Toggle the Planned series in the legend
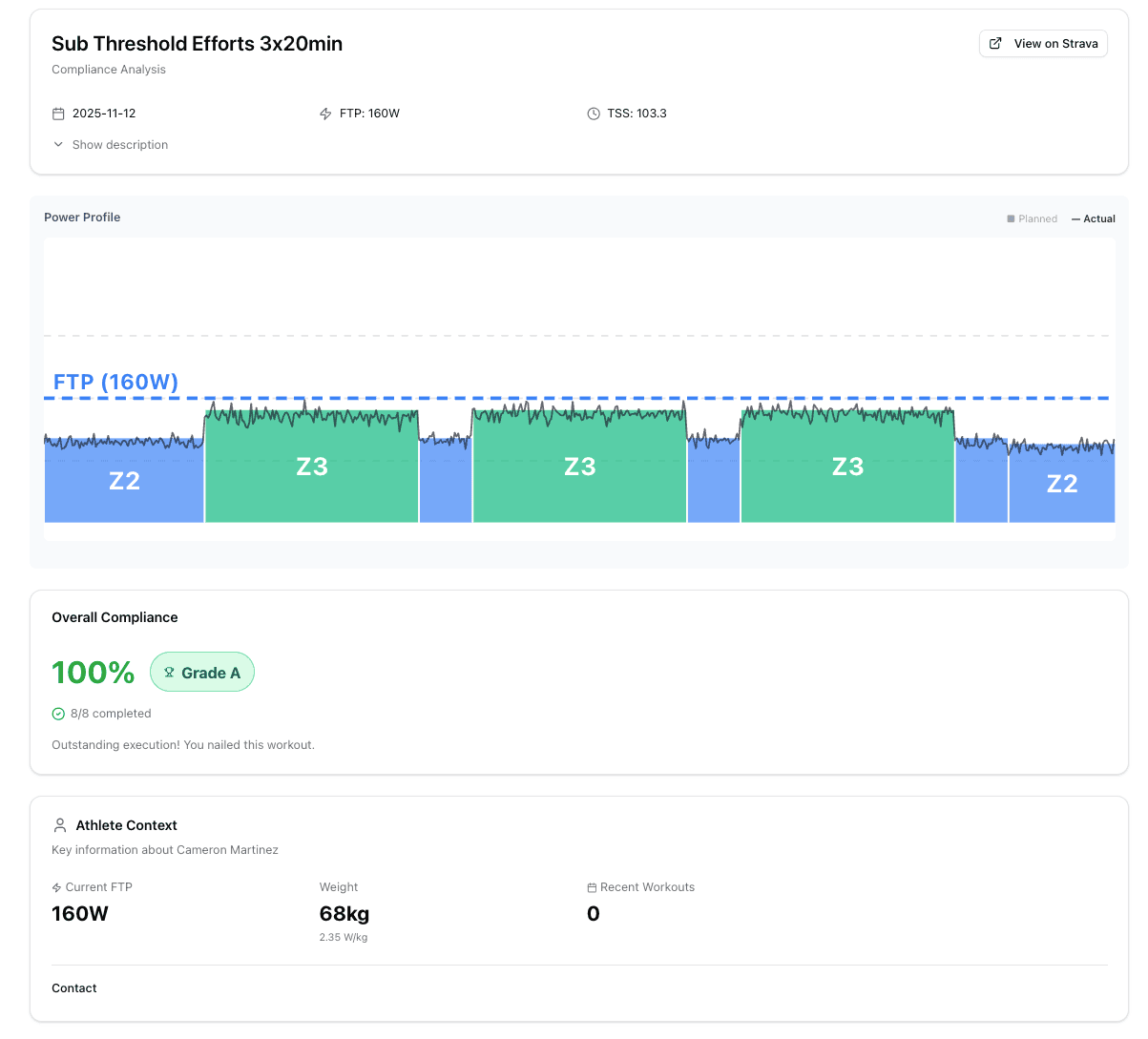 tap(1032, 218)
